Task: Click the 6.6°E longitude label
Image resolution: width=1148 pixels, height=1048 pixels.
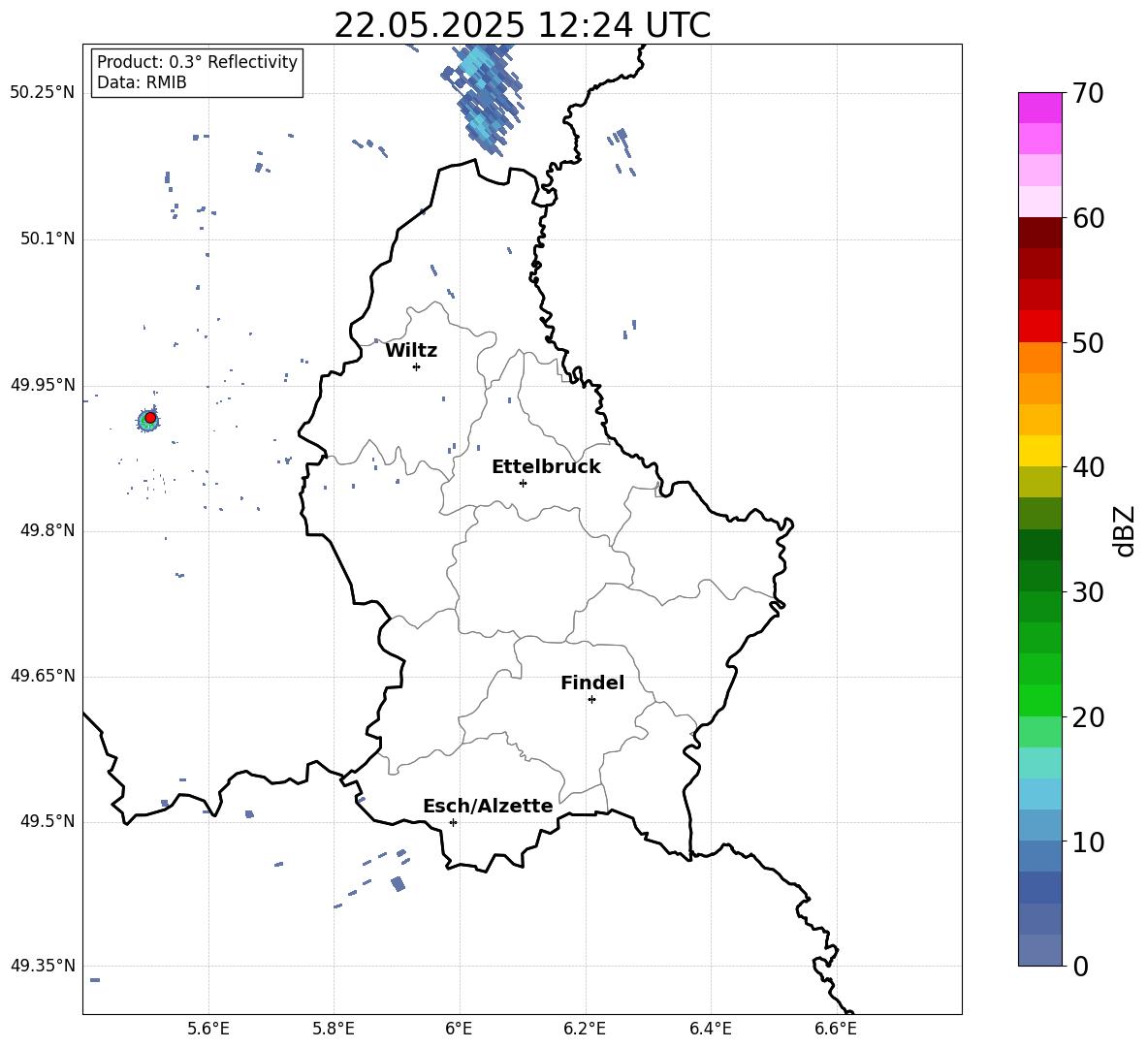Action: click(x=836, y=1029)
